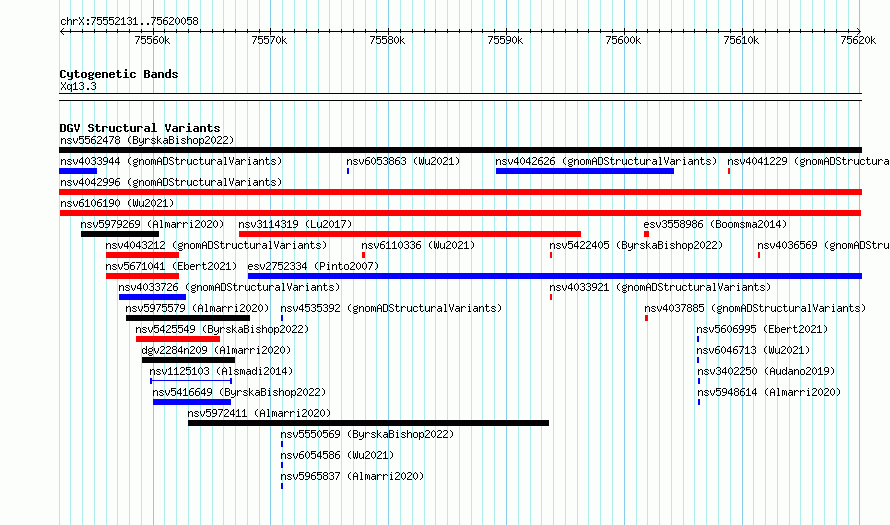Select blue bar of nsv4042626

tap(585, 171)
